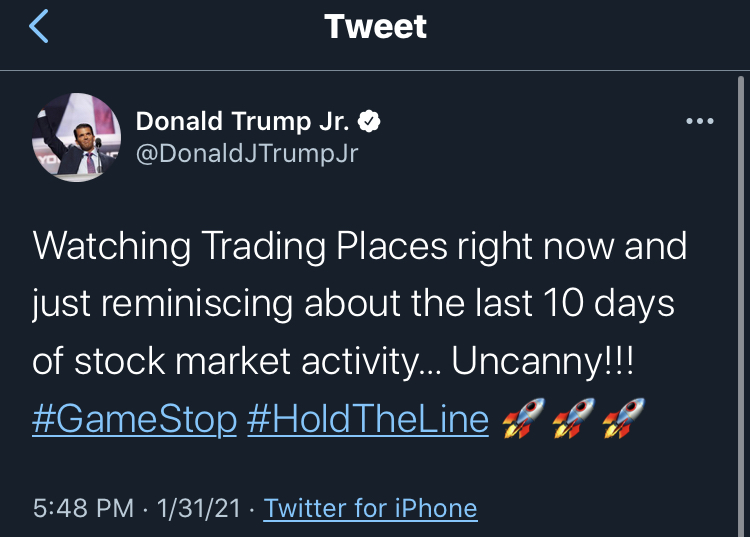Screen dimensions: 750x537
Task: Click the blue verified badge
Action: pos(370,122)
